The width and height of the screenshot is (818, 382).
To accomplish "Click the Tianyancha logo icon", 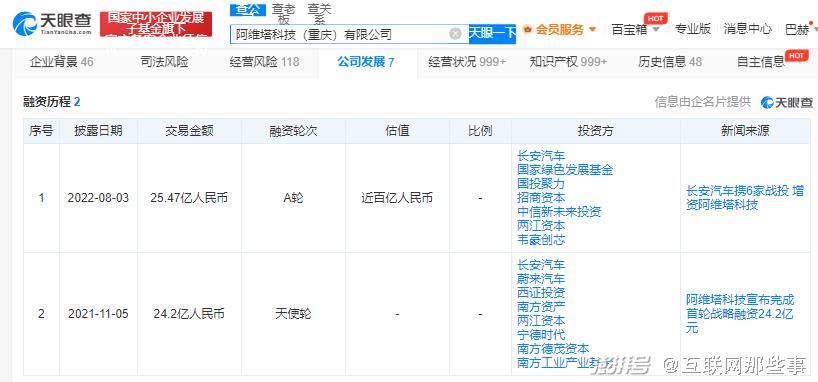I will pos(24,24).
